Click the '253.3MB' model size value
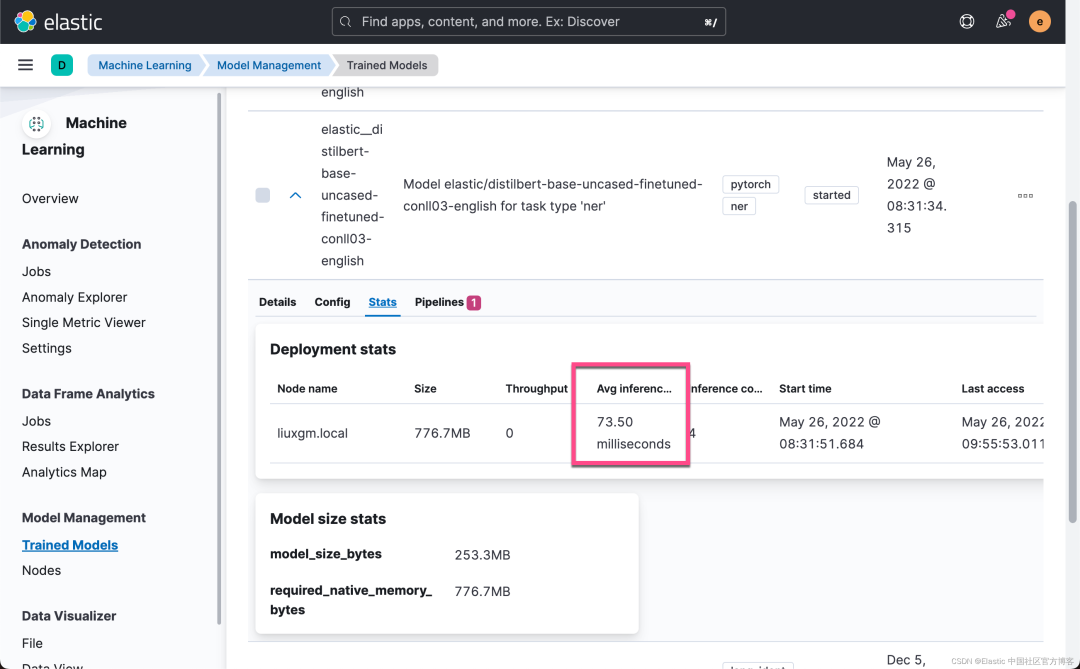The height and width of the screenshot is (669, 1080). click(x=482, y=555)
